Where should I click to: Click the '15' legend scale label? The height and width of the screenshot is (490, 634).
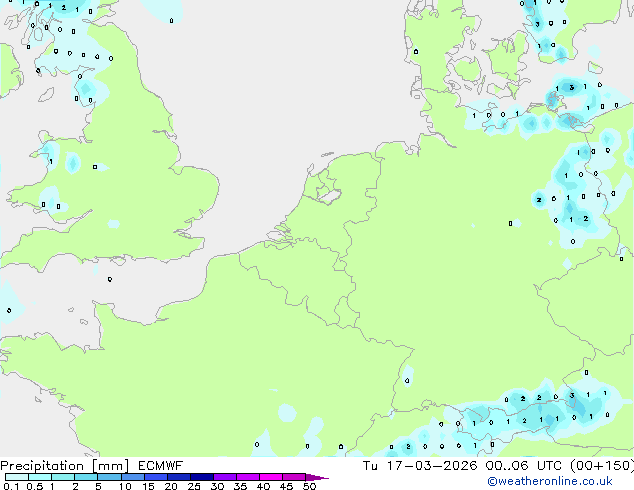pos(148,486)
